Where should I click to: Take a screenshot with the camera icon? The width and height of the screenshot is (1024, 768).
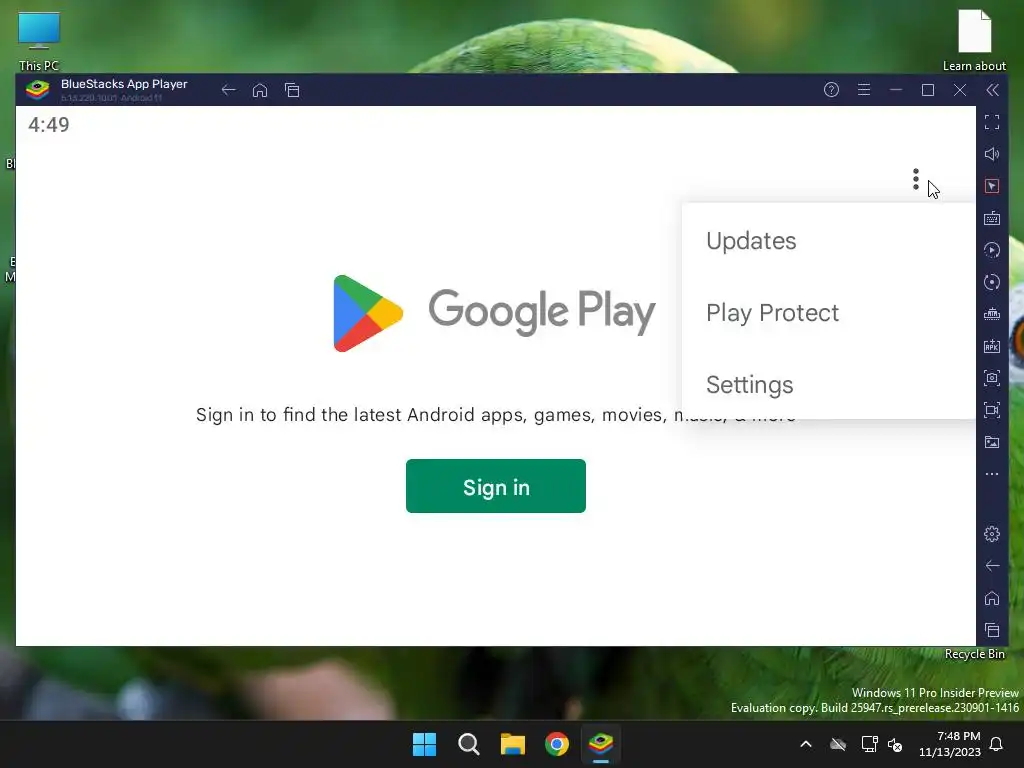(x=991, y=378)
